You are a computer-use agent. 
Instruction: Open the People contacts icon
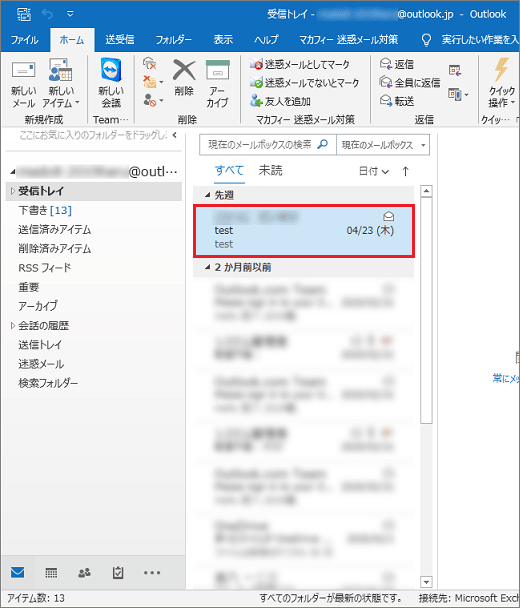point(85,573)
